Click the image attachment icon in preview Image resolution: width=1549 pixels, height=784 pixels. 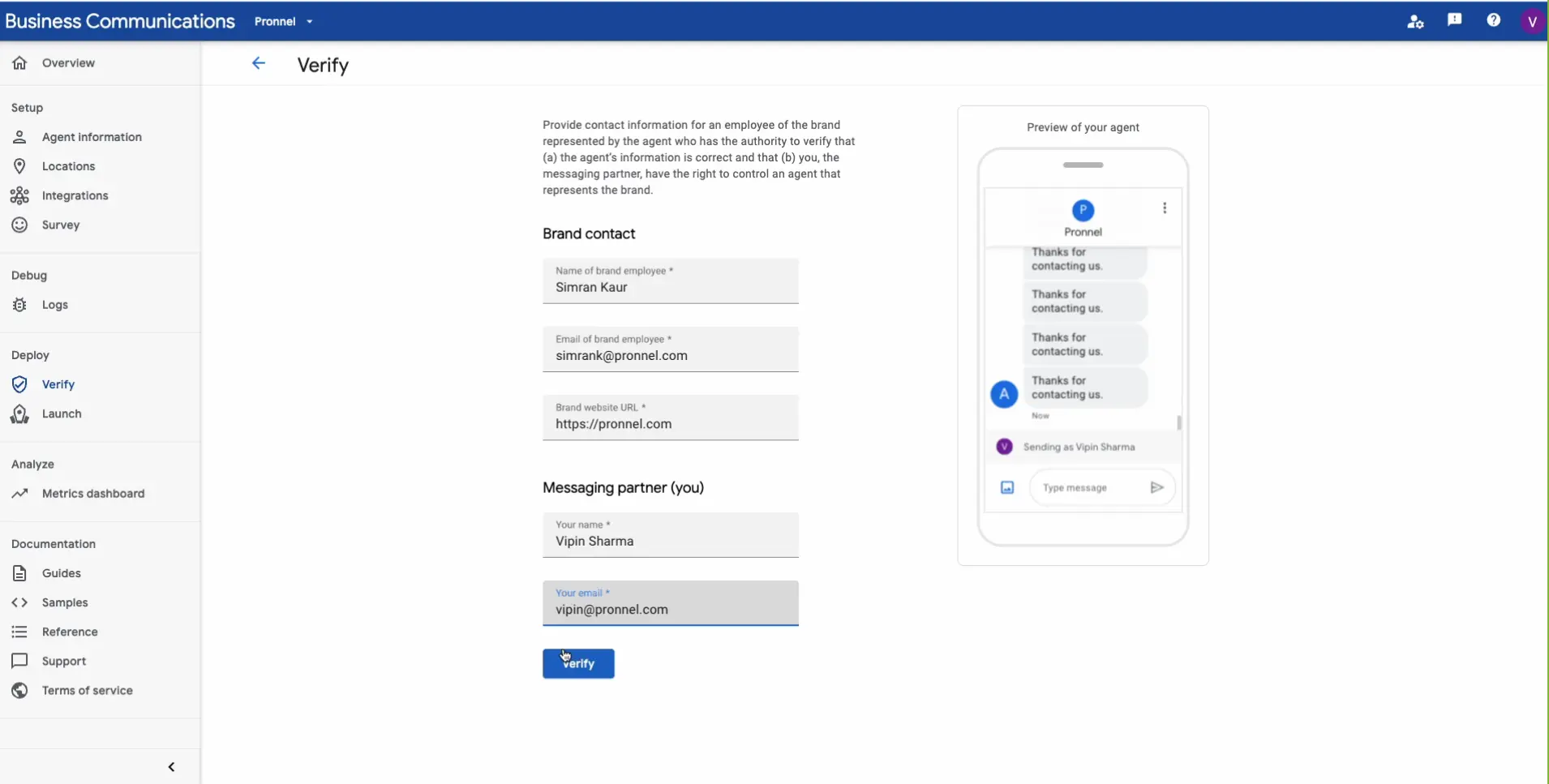point(1006,487)
